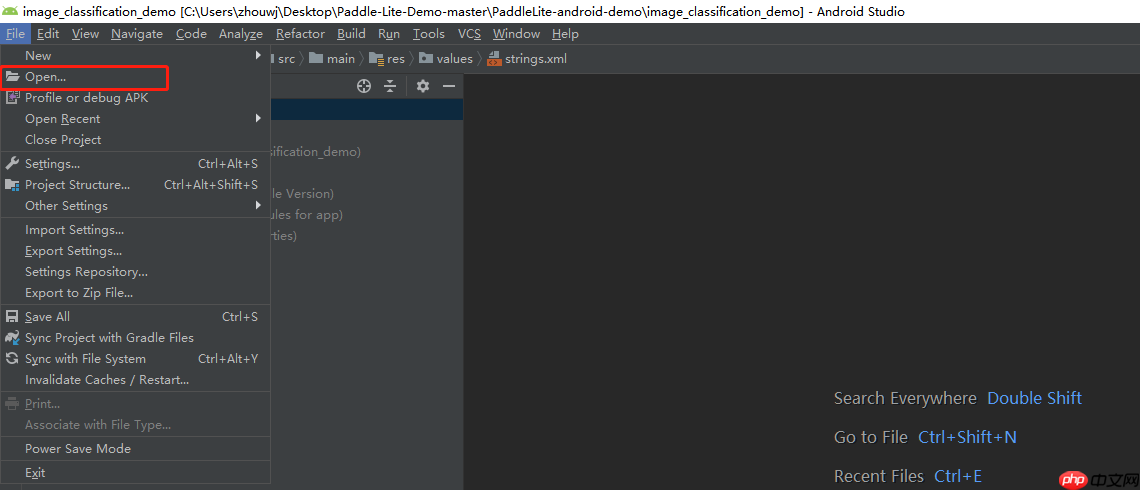Open the Code menu
The width and height of the screenshot is (1140, 490).
tap(191, 33)
